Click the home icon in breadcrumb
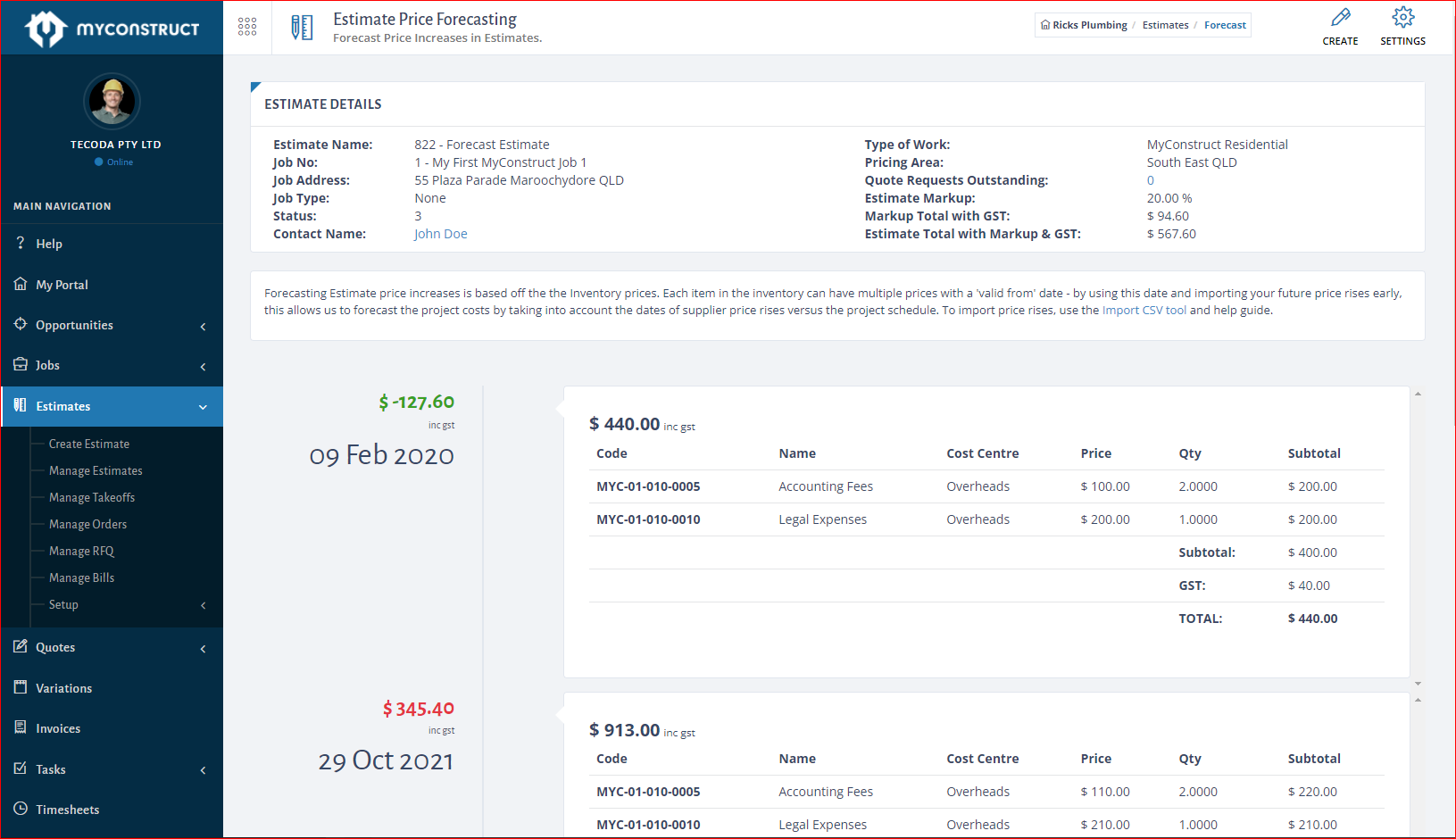 pyautogui.click(x=1045, y=25)
